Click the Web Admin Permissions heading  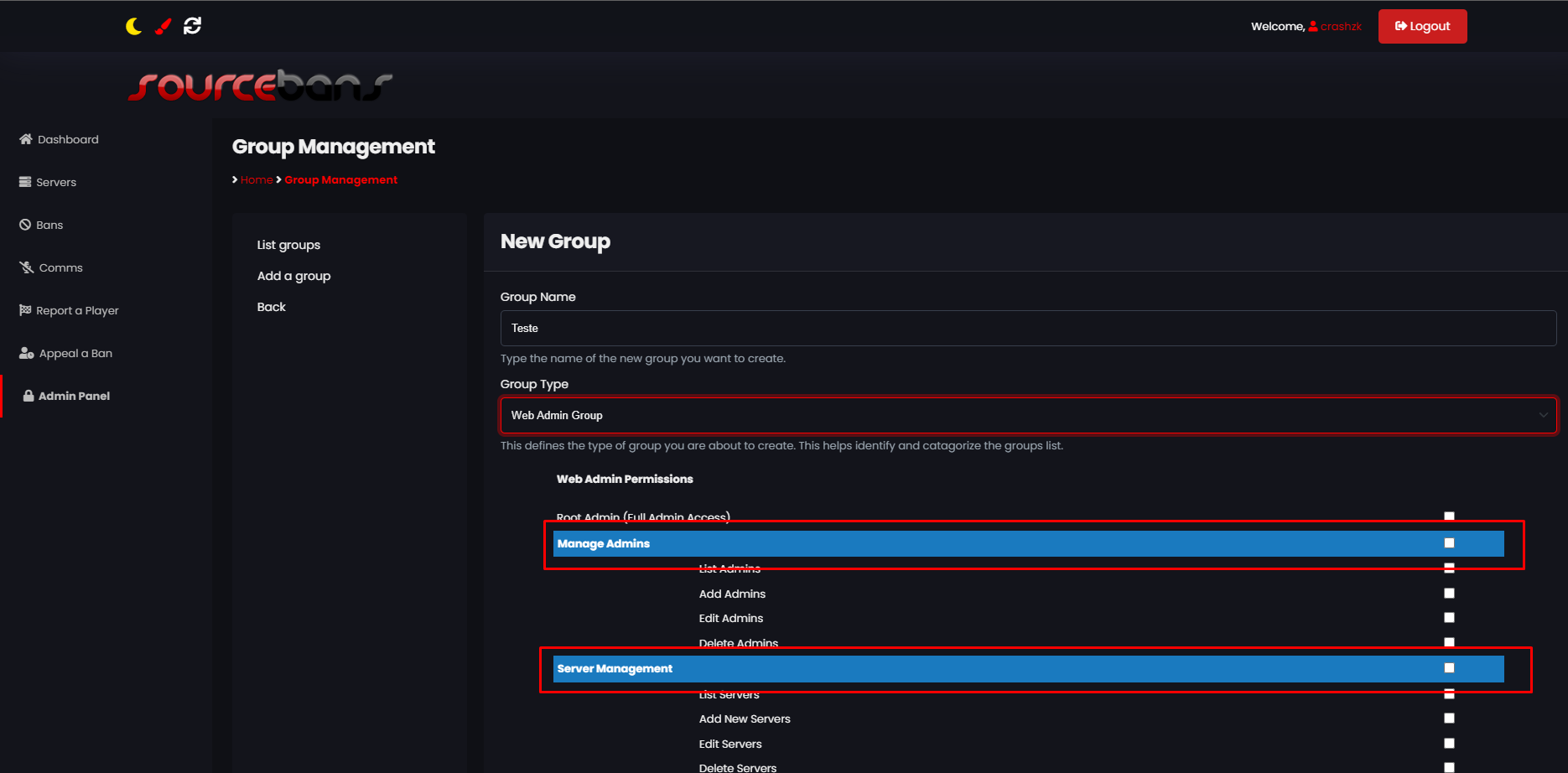point(625,479)
